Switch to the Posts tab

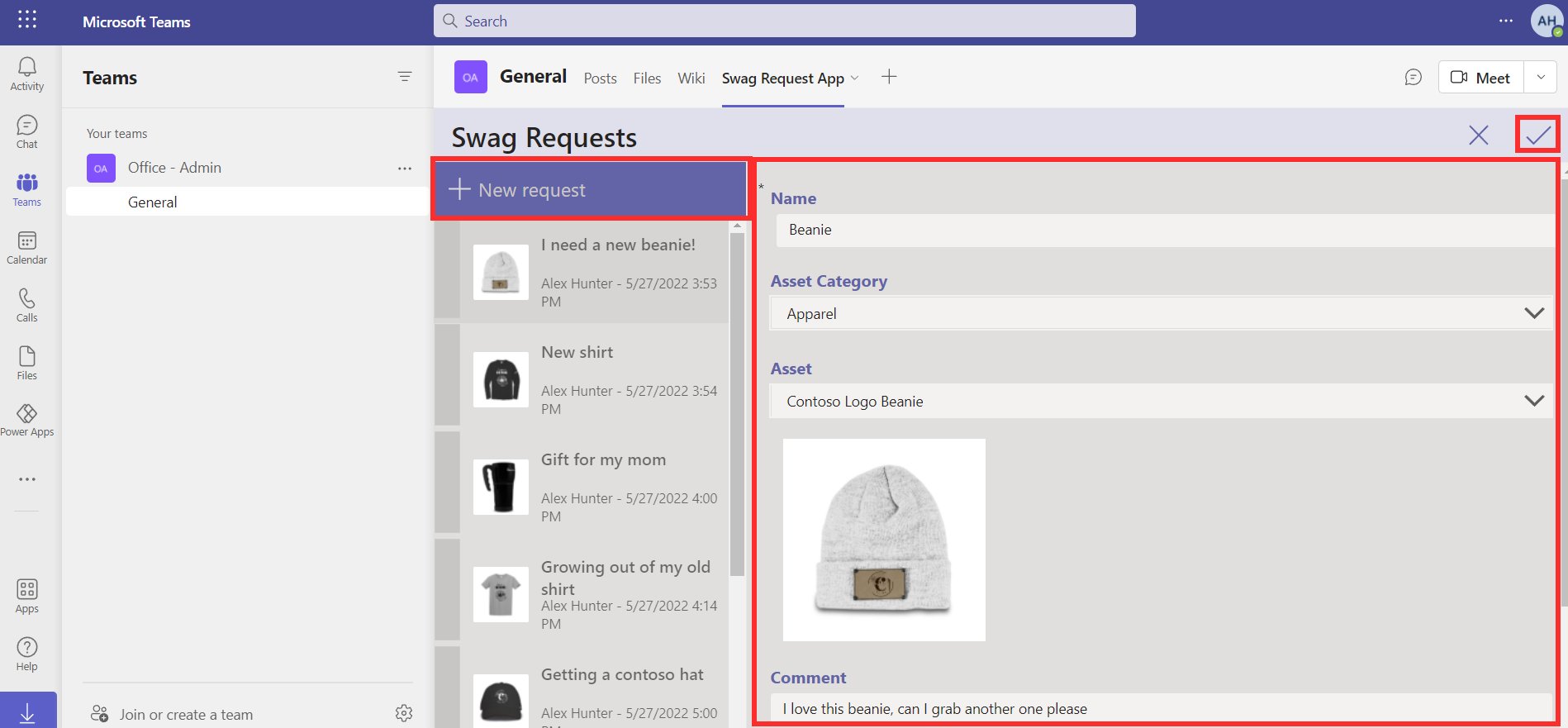[601, 79]
